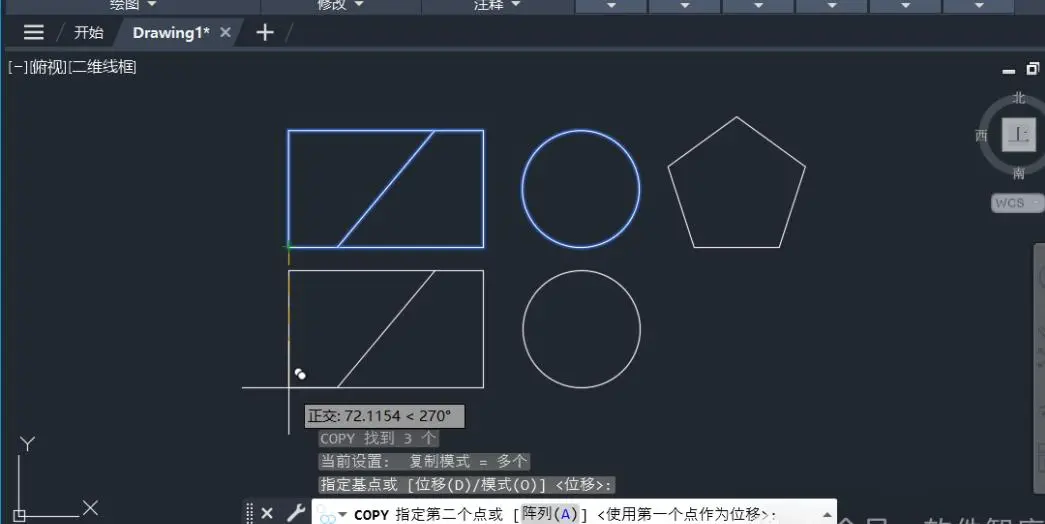Select the Drawing1* file tab
This screenshot has width=1045, height=524.
click(171, 33)
